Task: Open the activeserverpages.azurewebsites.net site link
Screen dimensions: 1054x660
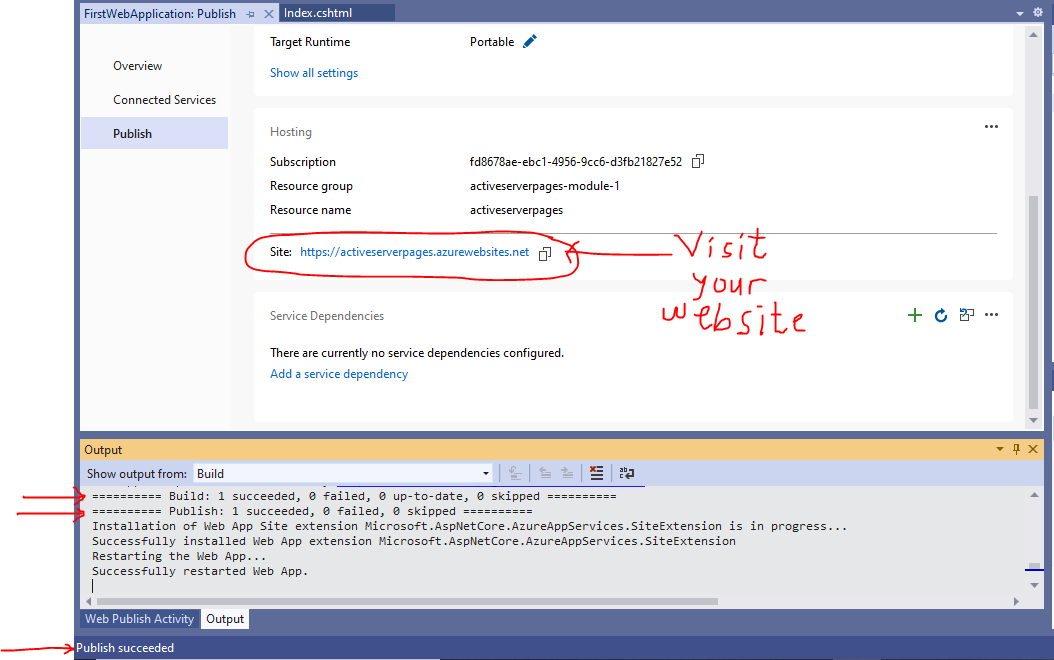Action: click(414, 252)
